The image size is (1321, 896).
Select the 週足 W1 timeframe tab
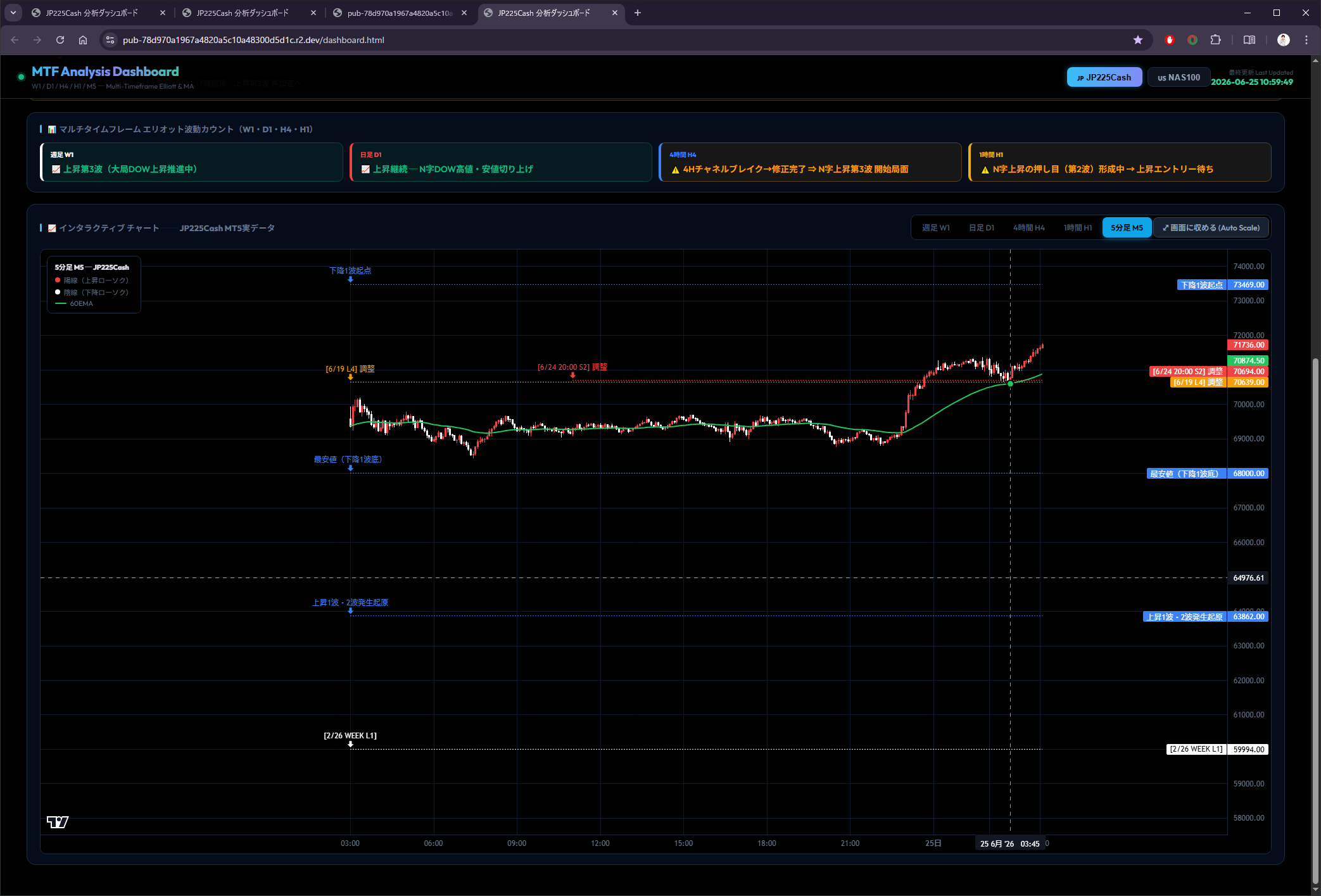click(x=936, y=227)
